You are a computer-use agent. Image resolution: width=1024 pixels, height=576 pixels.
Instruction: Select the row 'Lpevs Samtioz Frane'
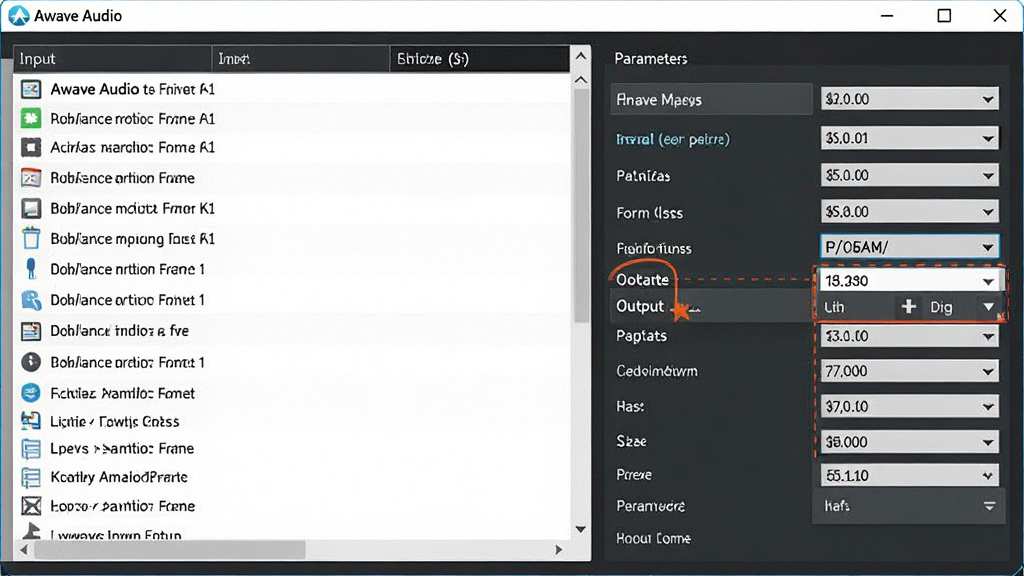pos(292,449)
